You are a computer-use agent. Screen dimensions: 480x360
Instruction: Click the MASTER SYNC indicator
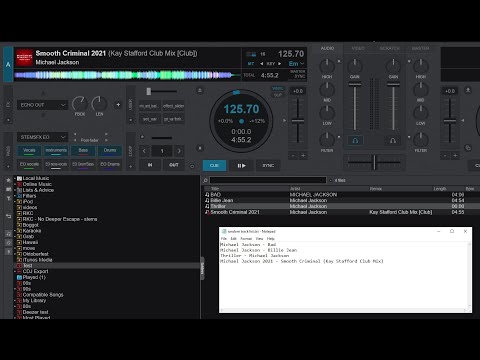[297, 74]
